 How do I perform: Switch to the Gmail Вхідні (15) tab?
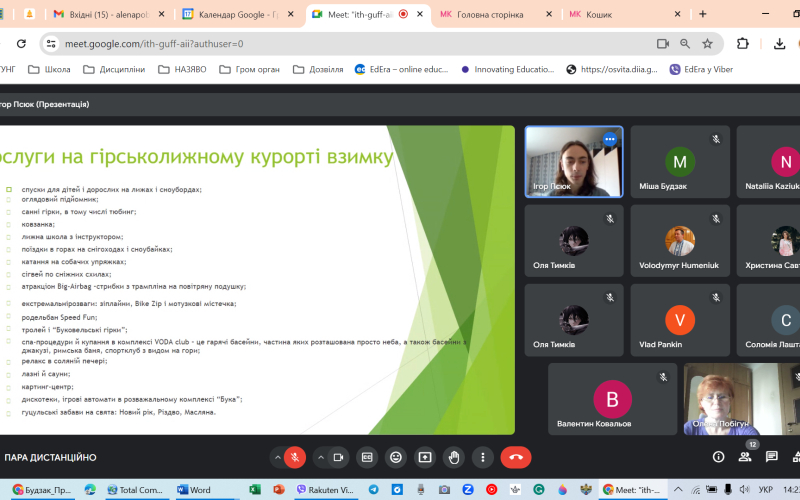click(109, 14)
